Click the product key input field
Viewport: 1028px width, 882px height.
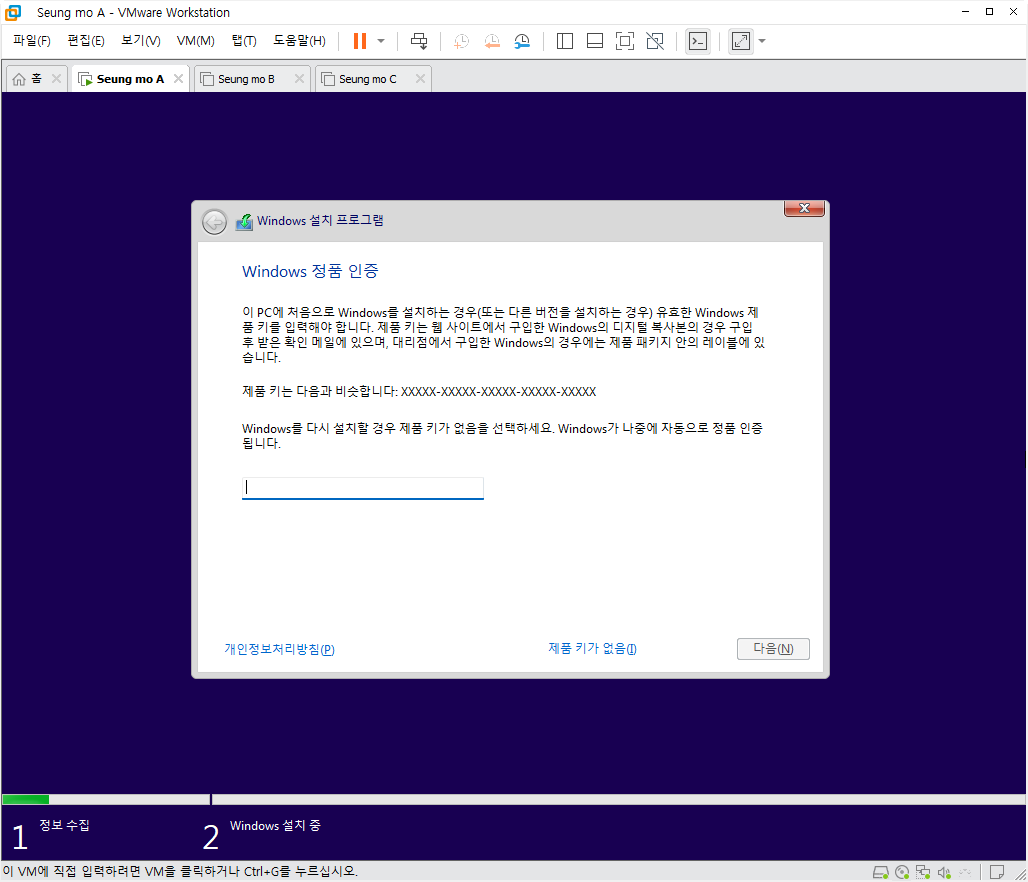pos(363,488)
